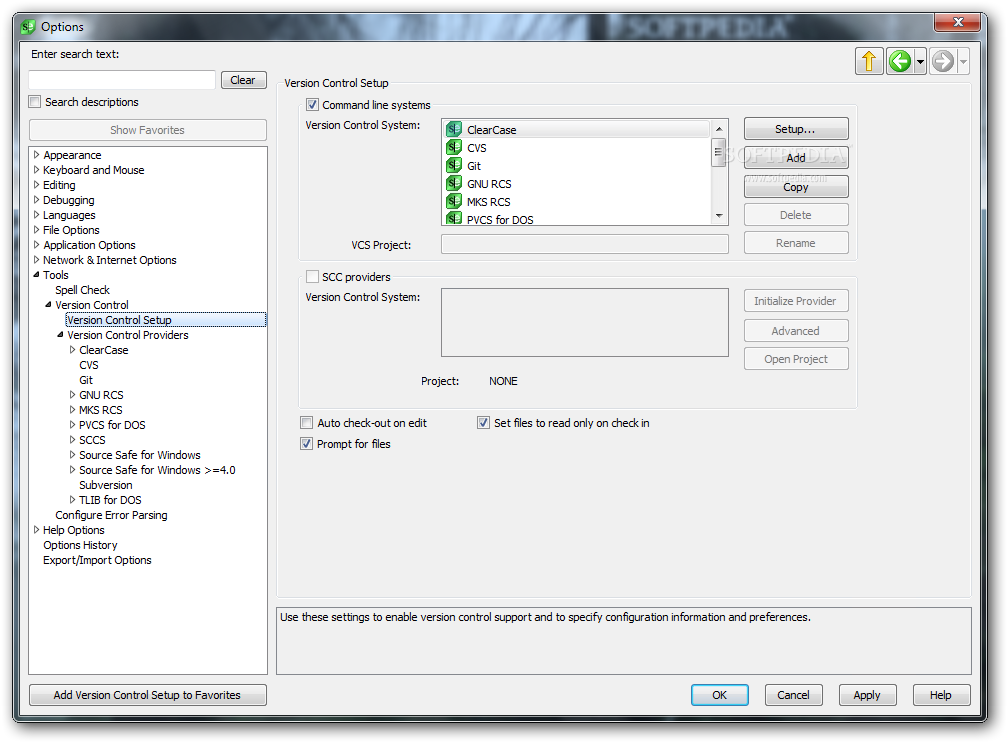Image resolution: width=1008 pixels, height=743 pixels.
Task: Click the search text input field
Action: click(122, 80)
